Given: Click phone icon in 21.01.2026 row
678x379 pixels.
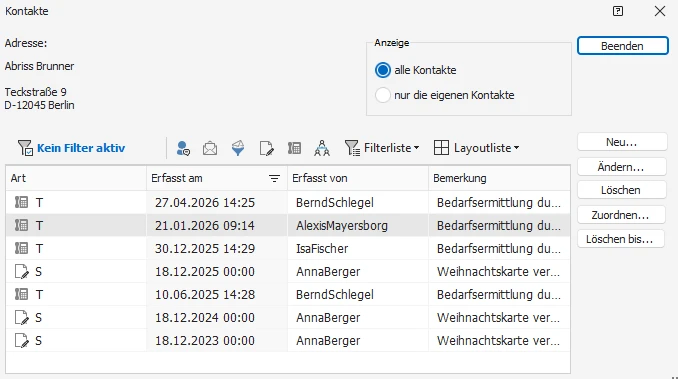Looking at the screenshot, I should tap(21, 225).
